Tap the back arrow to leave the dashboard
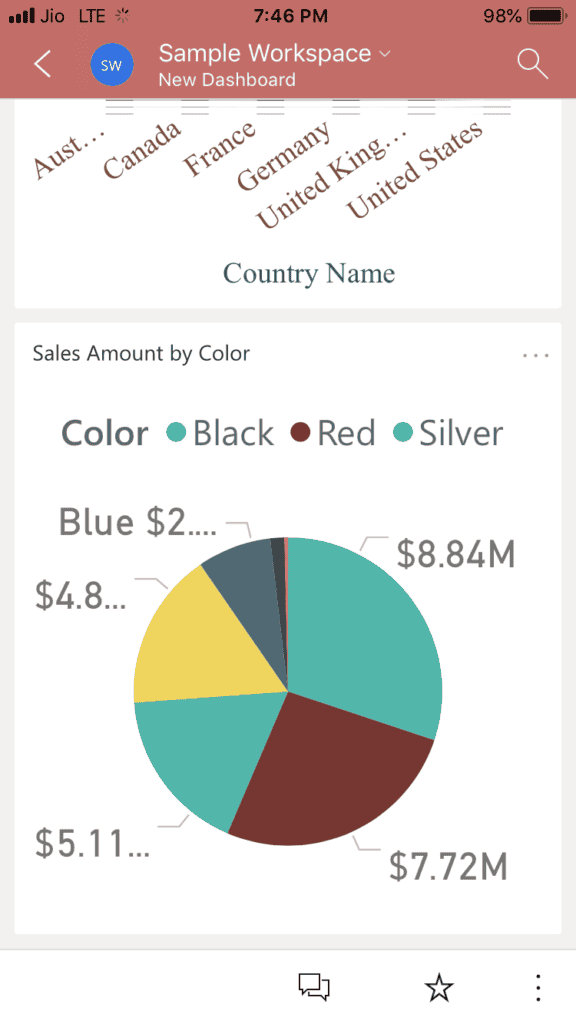Screen dimensions: 576x1024 pyautogui.click(x=40, y=63)
